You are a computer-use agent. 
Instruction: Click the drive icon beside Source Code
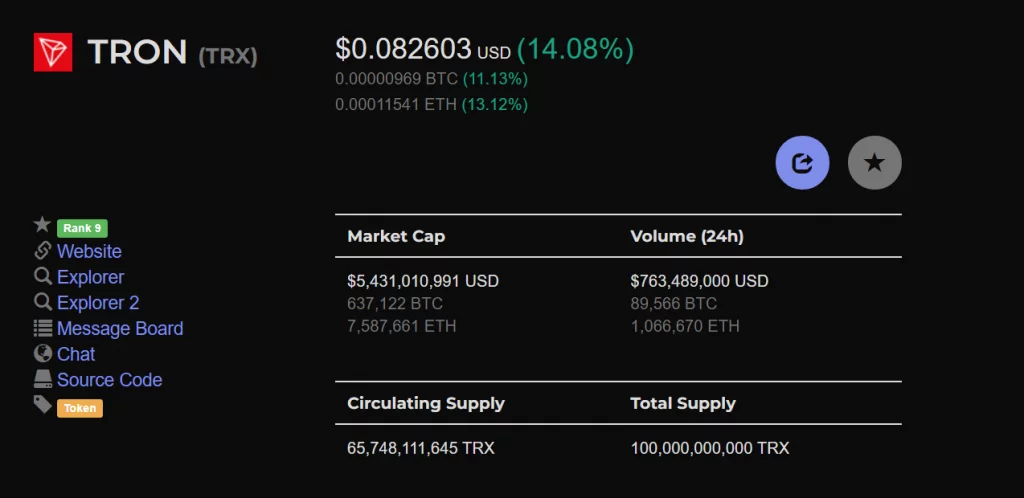[42, 379]
